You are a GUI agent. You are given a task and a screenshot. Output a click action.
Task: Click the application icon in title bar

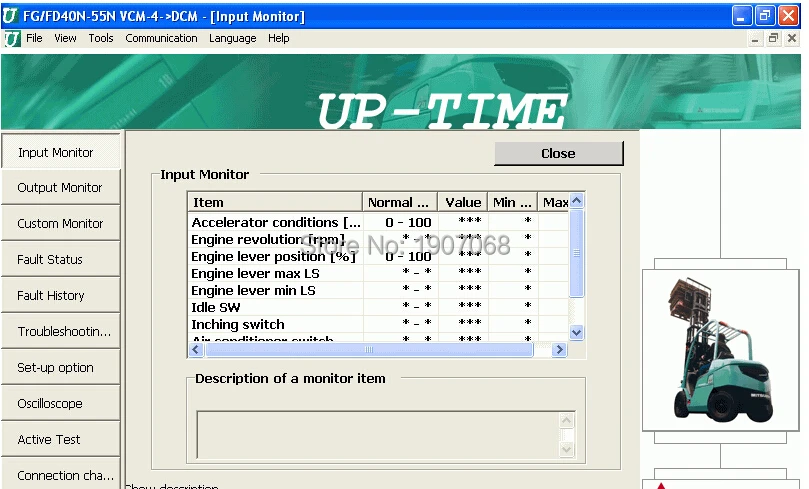pyautogui.click(x=10, y=16)
